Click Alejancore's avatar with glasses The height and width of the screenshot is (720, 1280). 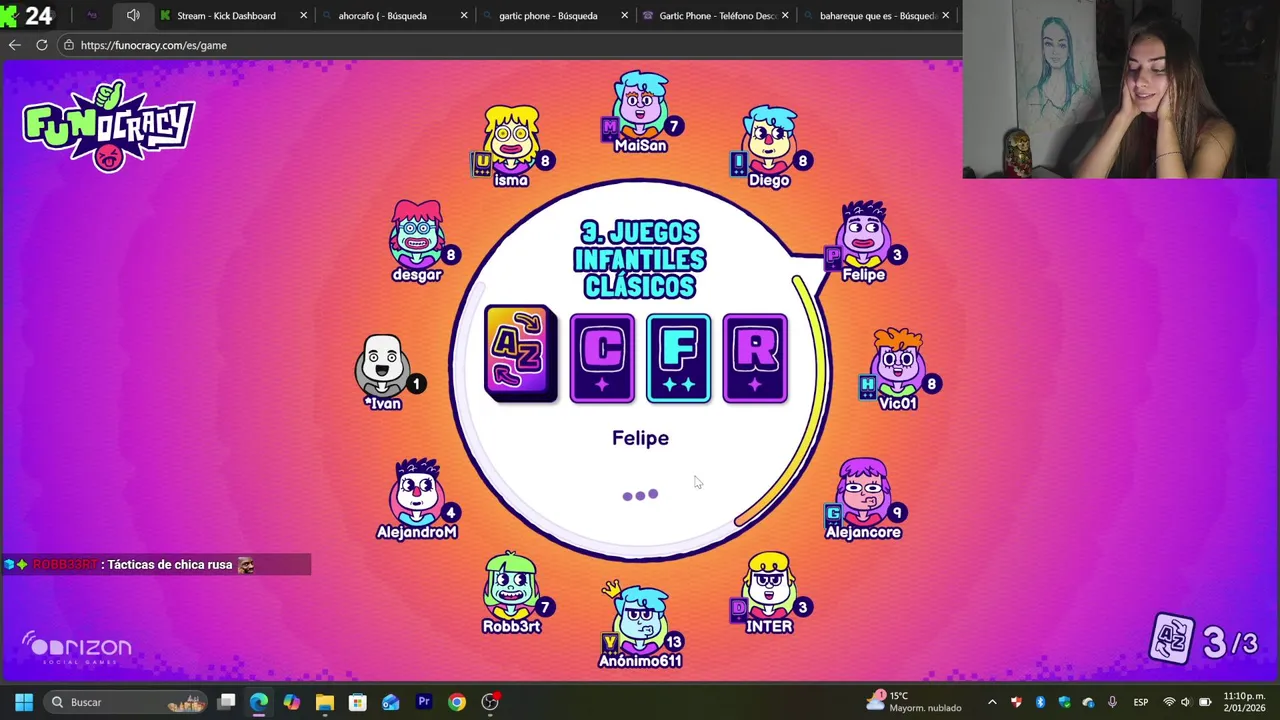point(863,491)
